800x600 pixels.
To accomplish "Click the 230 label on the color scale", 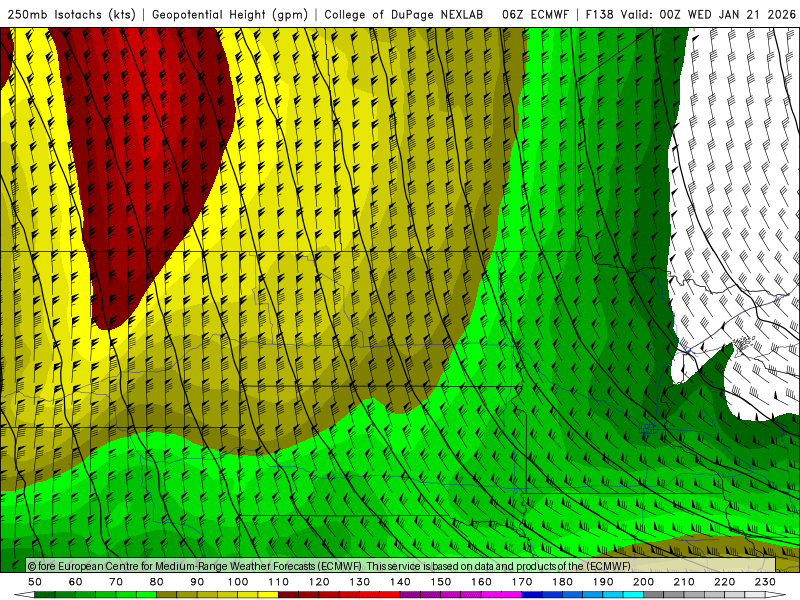I will click(x=765, y=582).
